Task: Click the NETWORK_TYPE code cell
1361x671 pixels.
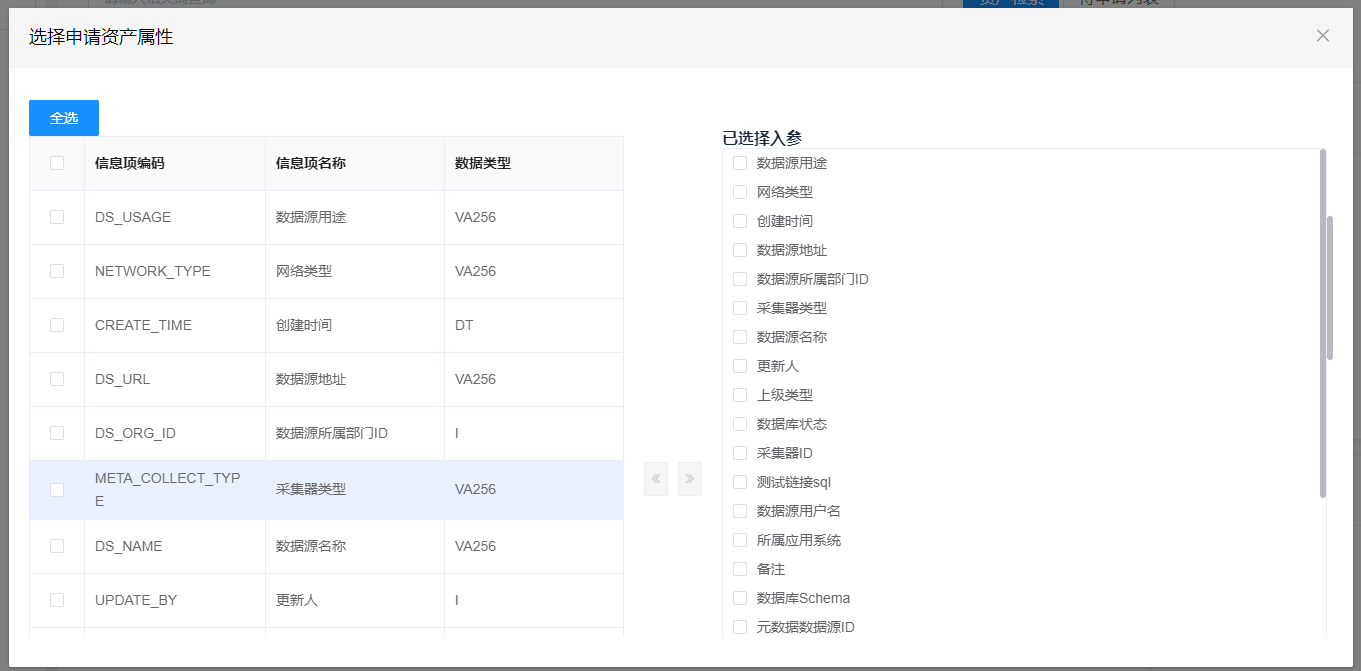Action: [175, 271]
